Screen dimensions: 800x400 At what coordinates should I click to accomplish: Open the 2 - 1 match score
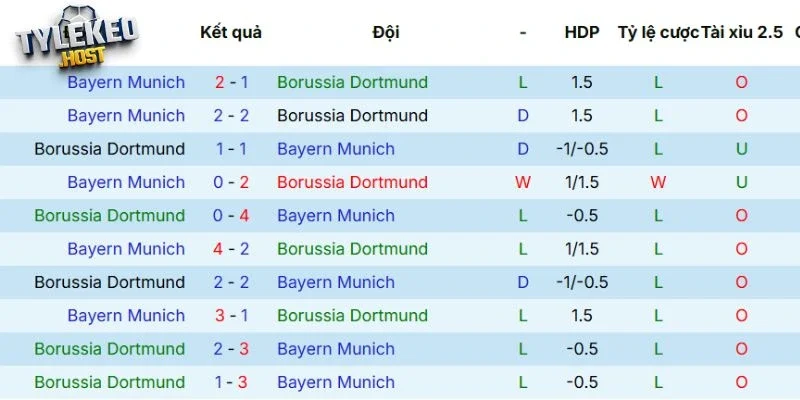pos(231,82)
